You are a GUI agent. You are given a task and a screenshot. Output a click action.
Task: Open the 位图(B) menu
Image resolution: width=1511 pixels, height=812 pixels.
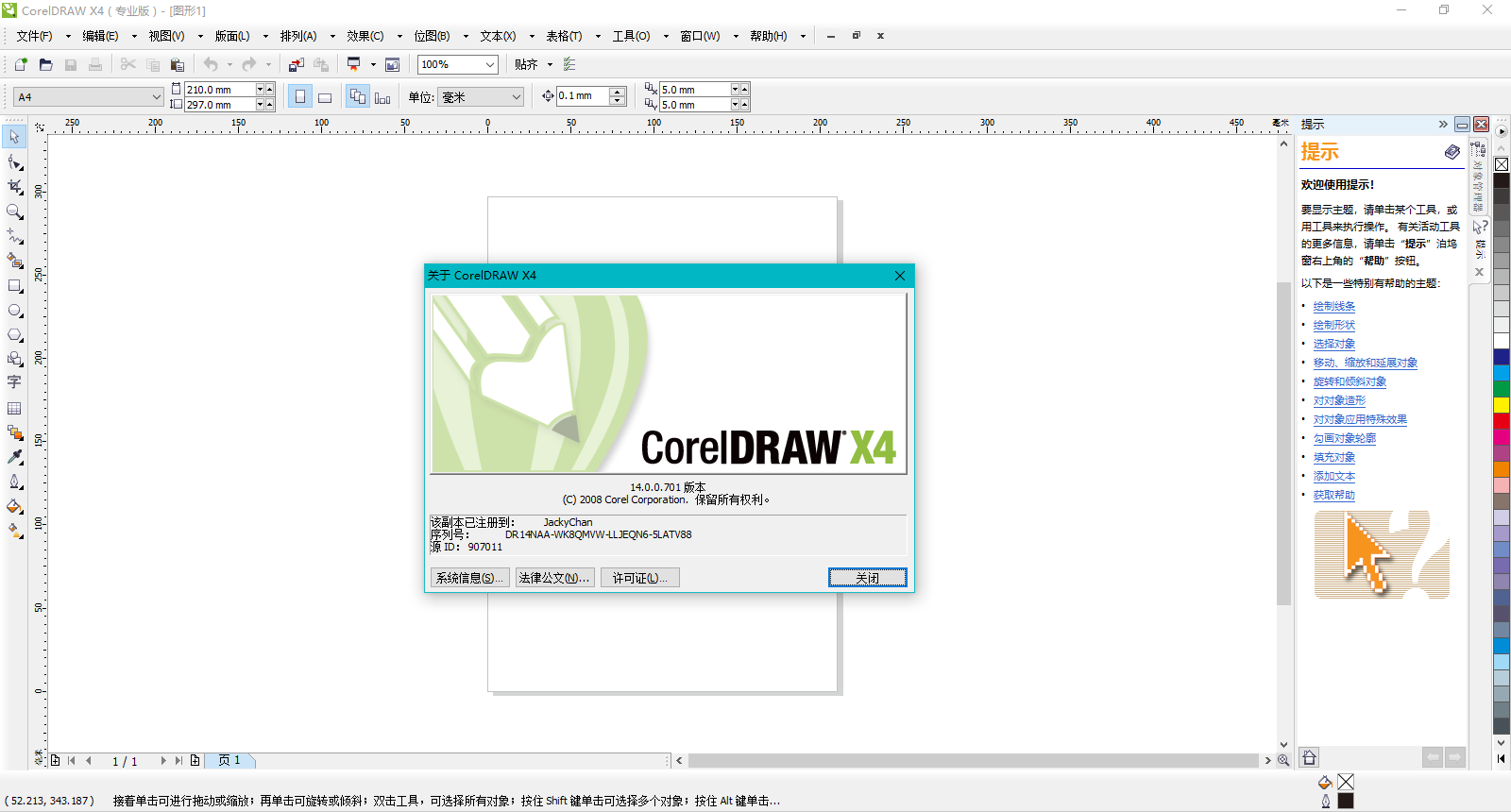[x=432, y=36]
